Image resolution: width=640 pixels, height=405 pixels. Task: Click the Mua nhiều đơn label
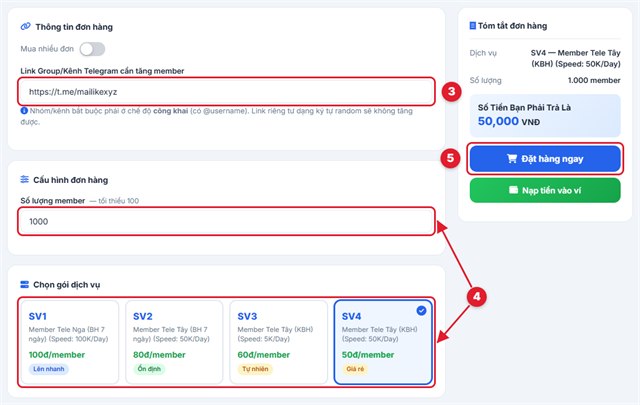tap(47, 49)
